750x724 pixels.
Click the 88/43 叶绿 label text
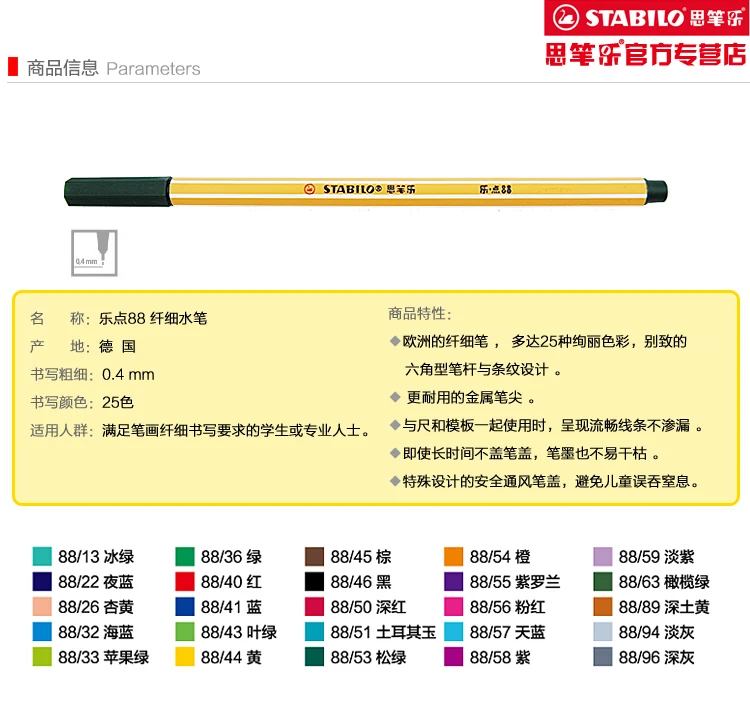pos(239,632)
